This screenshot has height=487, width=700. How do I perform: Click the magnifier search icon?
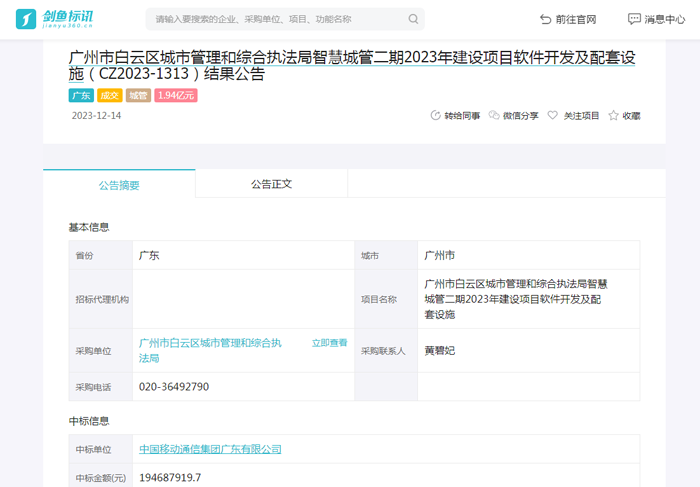pos(413,19)
